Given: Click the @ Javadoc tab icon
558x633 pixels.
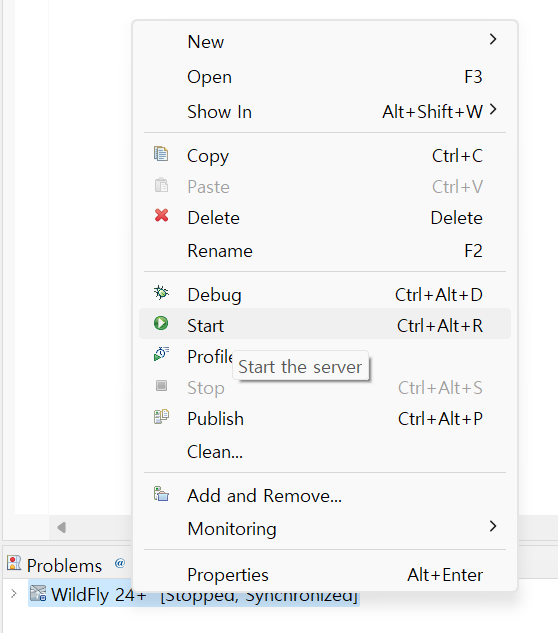Looking at the screenshot, I should [x=120, y=563].
